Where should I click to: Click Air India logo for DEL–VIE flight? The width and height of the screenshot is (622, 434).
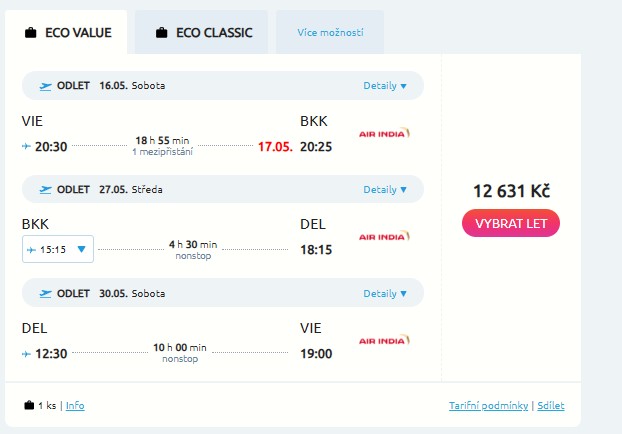[x=385, y=340]
